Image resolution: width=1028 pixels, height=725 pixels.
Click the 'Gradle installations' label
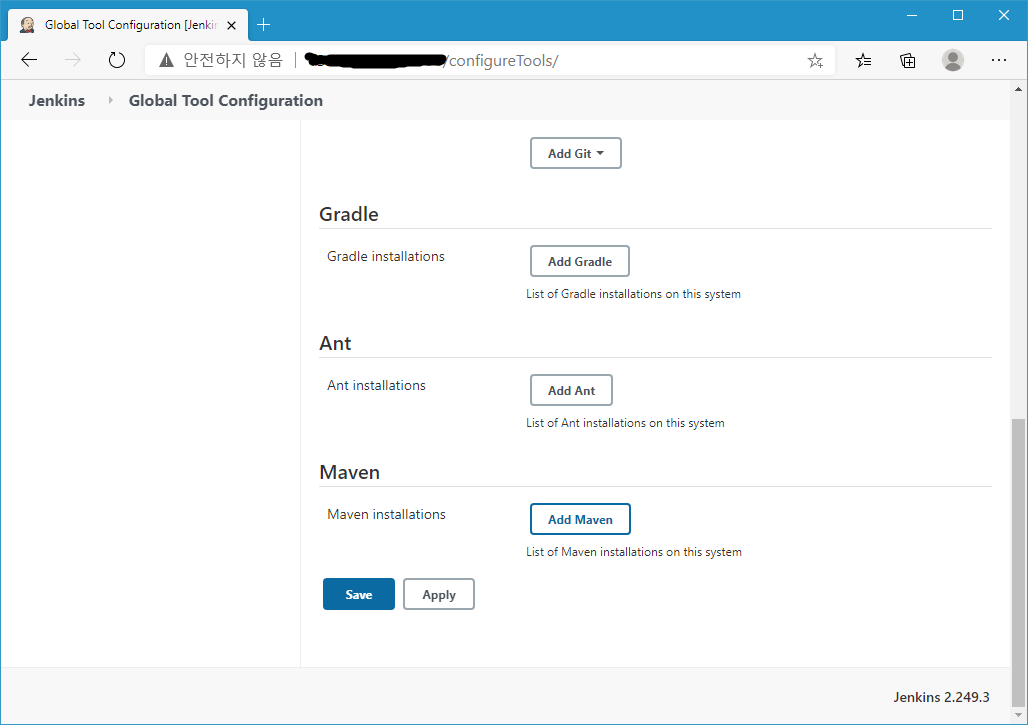pos(386,256)
